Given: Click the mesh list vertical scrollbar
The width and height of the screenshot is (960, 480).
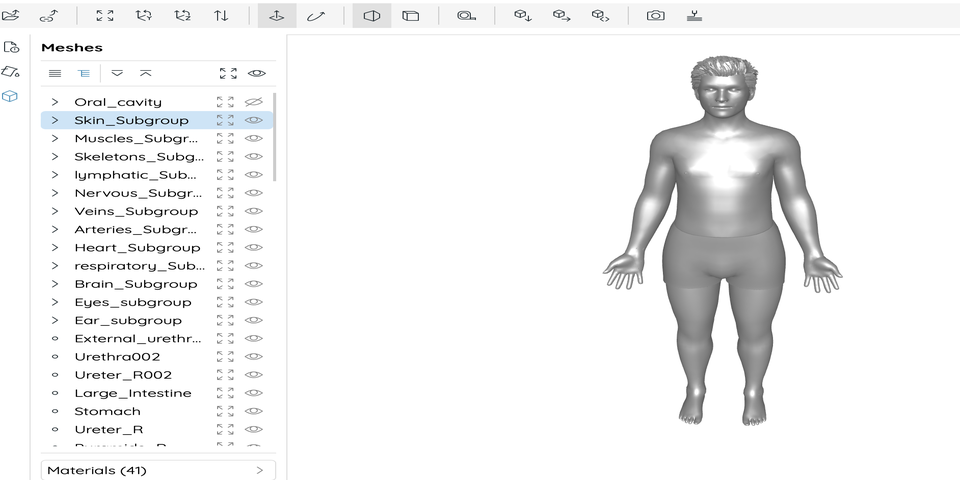Looking at the screenshot, I should pos(275,135).
